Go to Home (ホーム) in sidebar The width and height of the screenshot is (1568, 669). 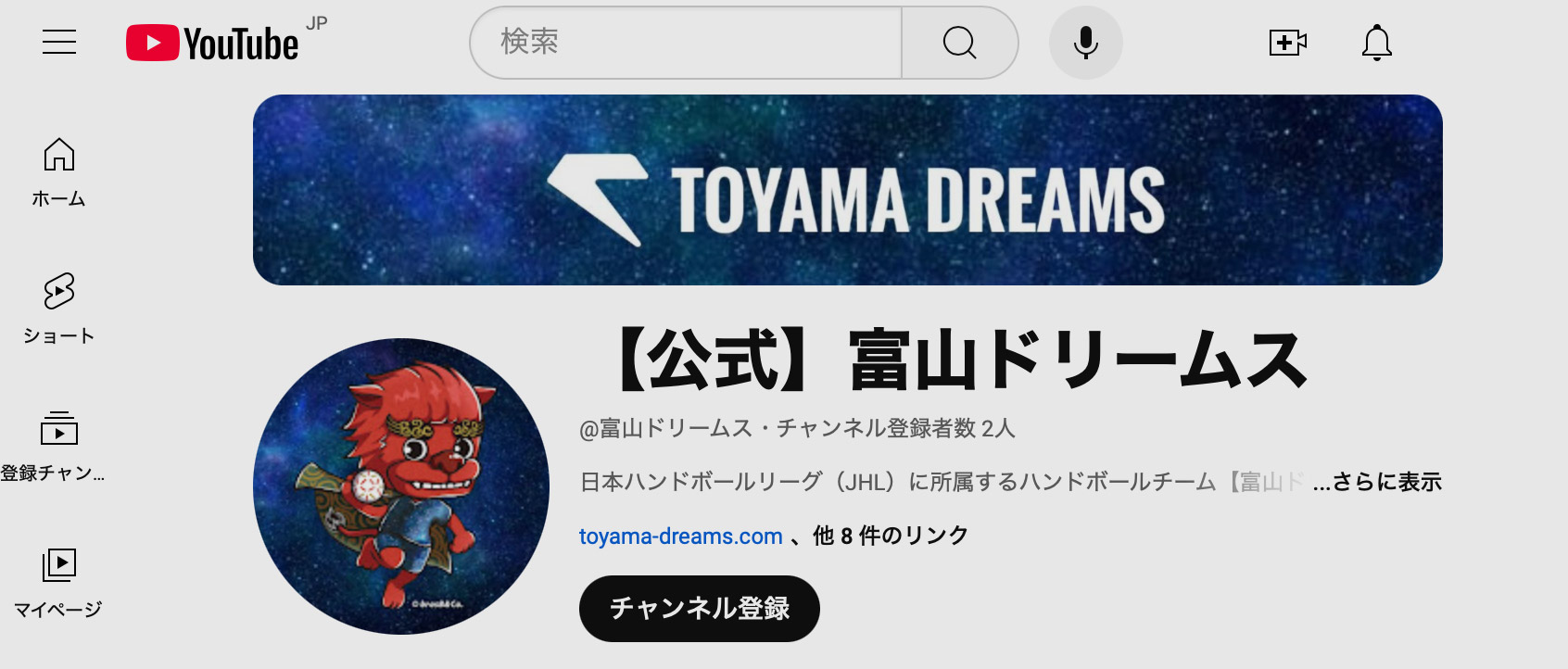58,173
